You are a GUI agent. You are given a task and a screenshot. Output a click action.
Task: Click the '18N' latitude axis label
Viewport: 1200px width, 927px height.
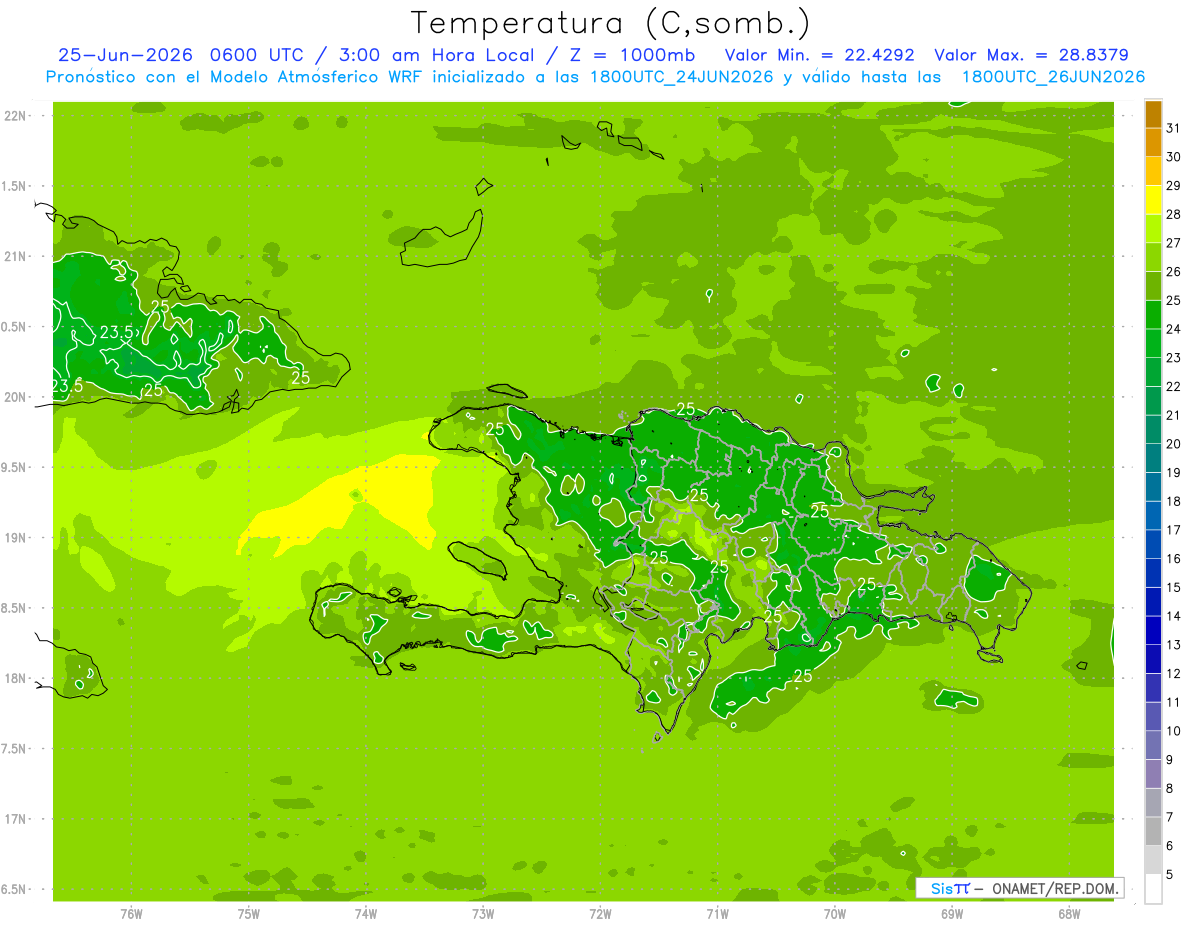15,678
